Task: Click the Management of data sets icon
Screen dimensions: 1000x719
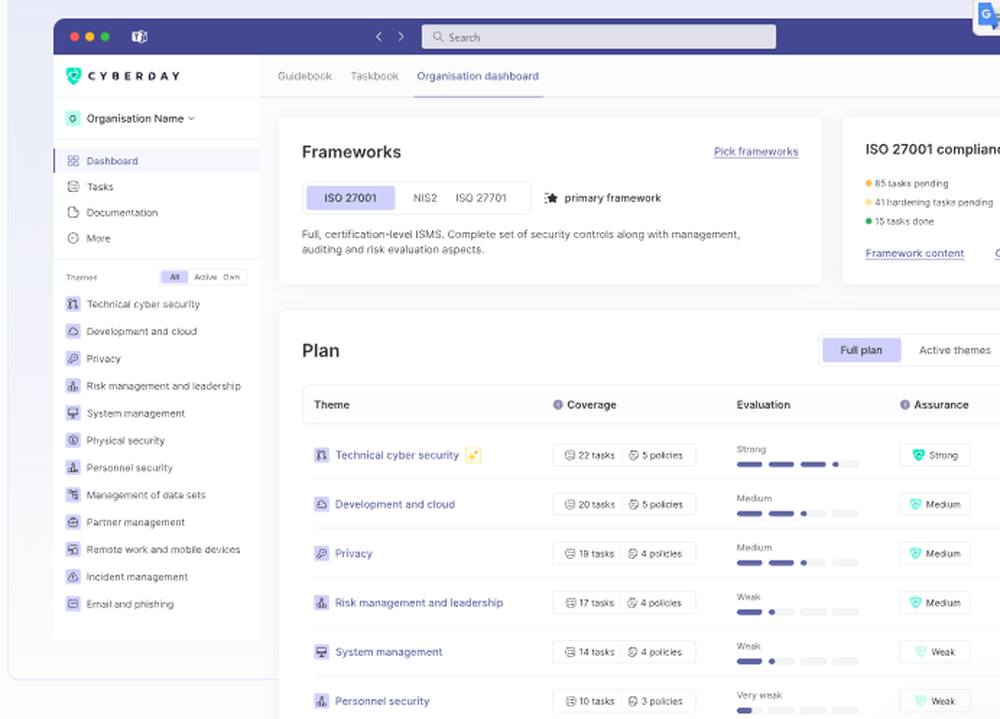Action: (x=73, y=495)
